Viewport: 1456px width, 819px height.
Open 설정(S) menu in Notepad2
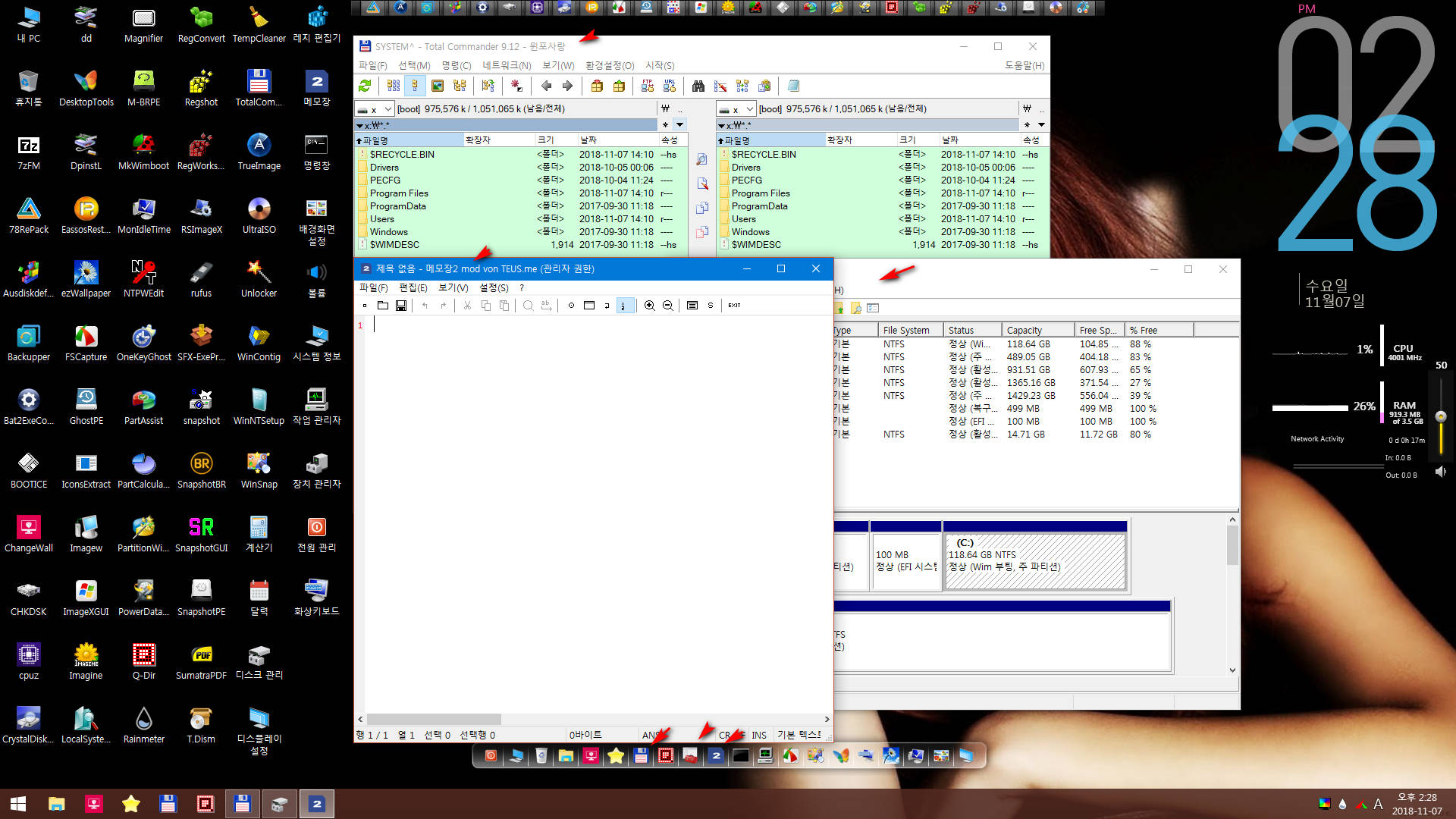(x=494, y=288)
